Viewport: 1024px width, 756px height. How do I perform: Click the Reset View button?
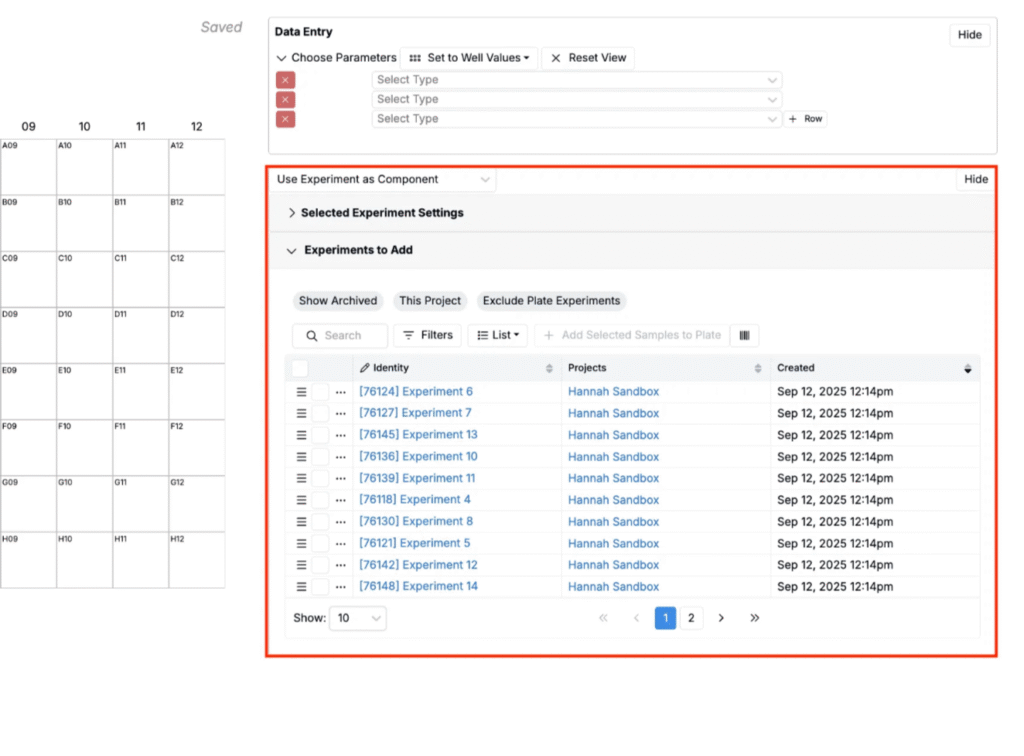(x=588, y=58)
